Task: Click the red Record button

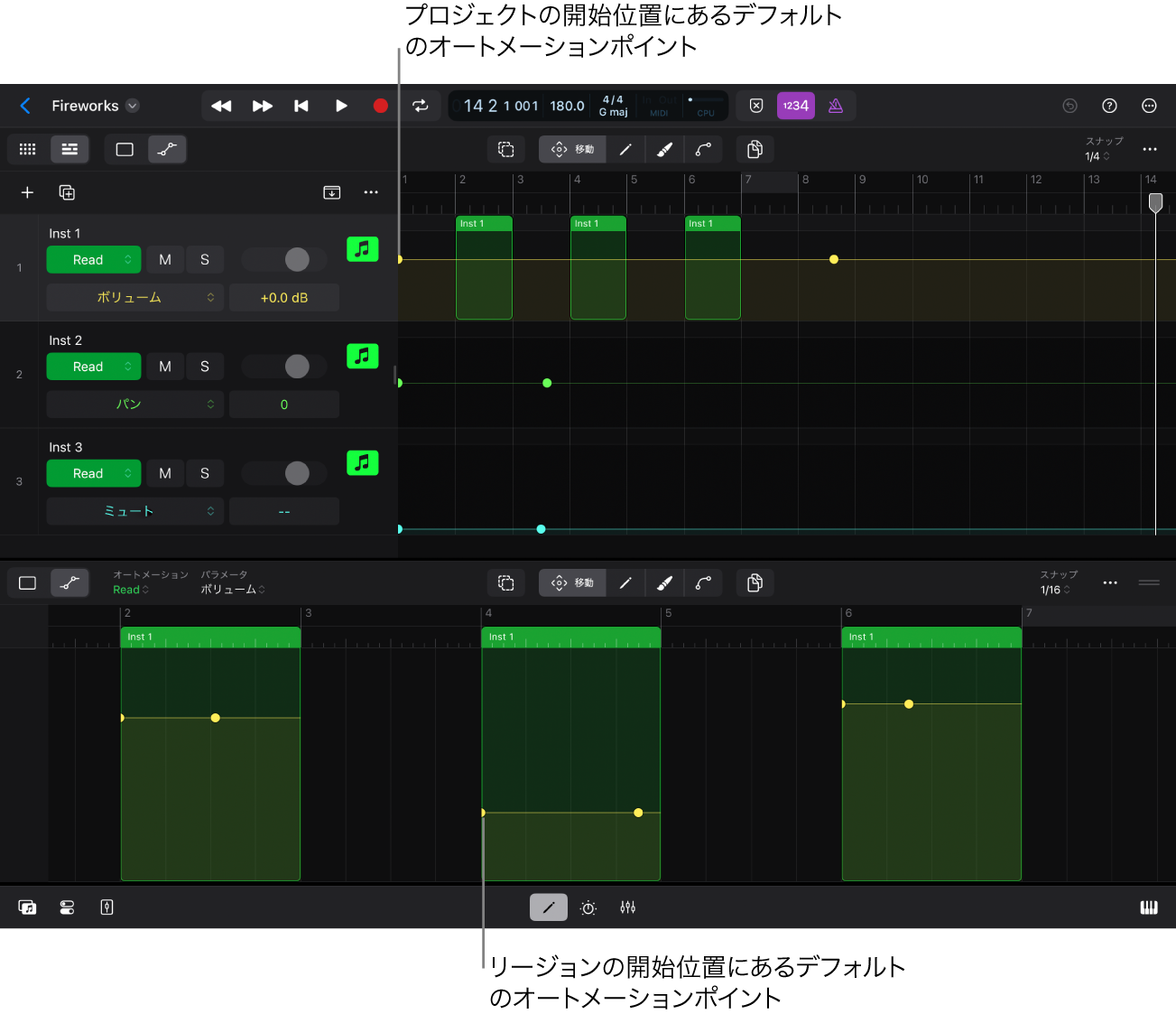Action: click(380, 106)
